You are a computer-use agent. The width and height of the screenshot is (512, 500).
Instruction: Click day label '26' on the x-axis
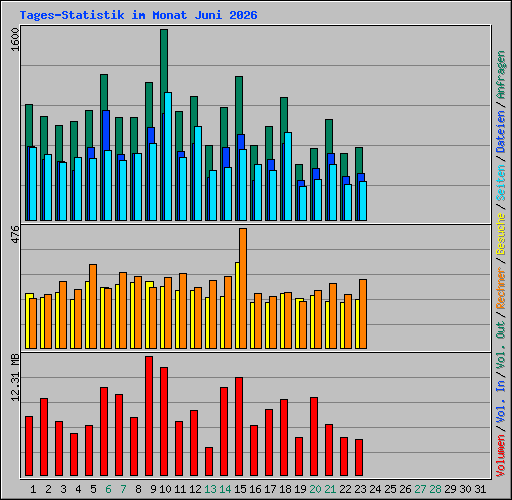click(405, 489)
